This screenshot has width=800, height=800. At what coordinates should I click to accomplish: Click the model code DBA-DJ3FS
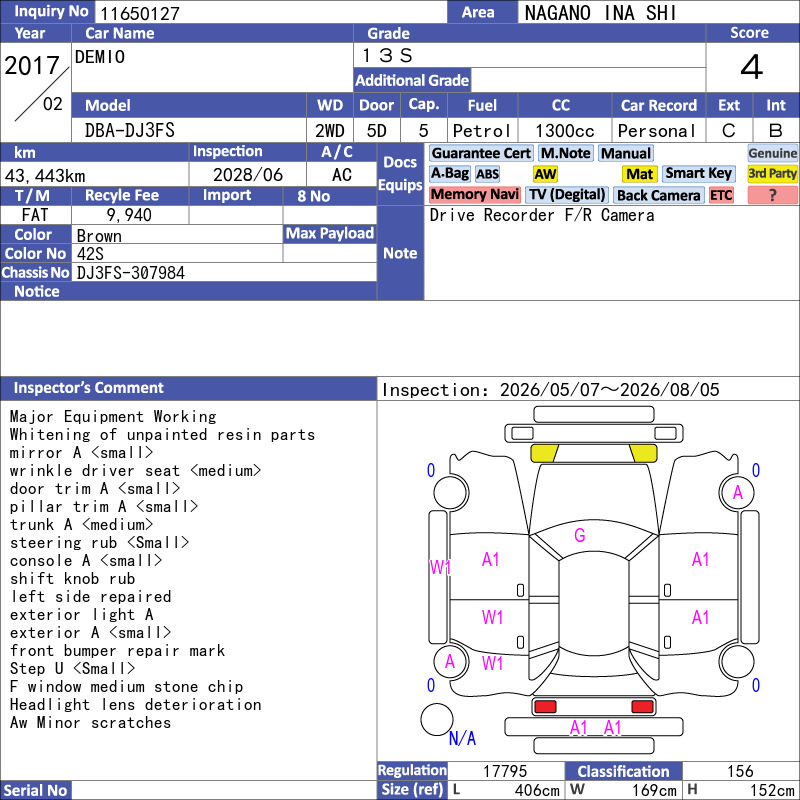click(x=130, y=131)
